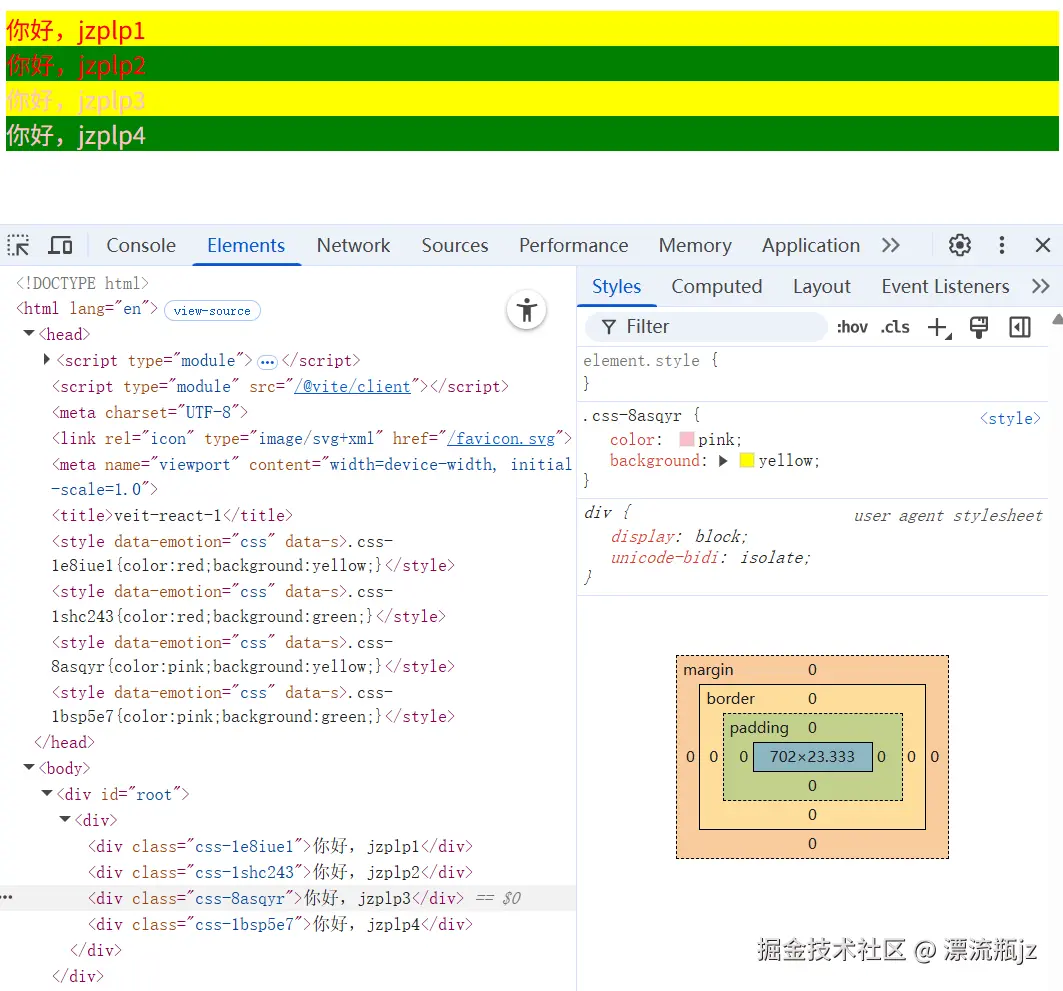The image size is (1063, 991).
Task: Select the inspect element picker tool
Action: (17, 244)
